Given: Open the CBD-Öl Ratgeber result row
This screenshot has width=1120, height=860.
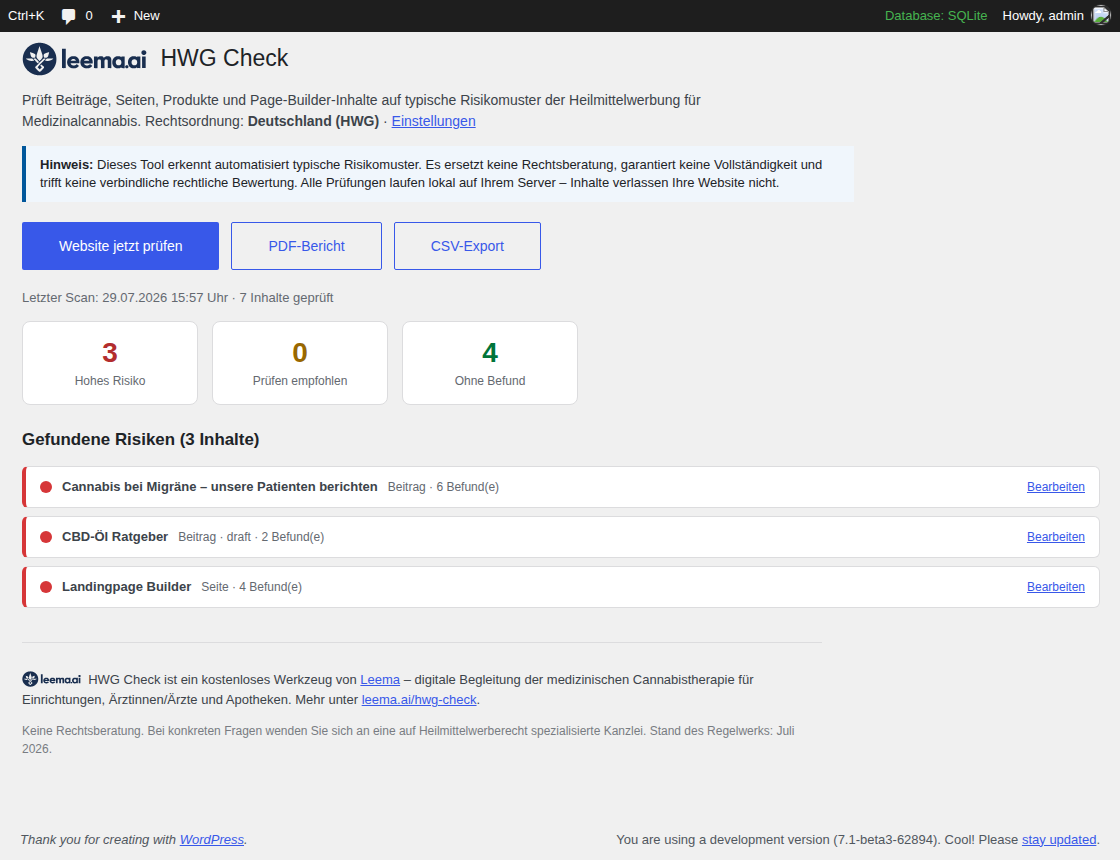Looking at the screenshot, I should (x=561, y=537).
